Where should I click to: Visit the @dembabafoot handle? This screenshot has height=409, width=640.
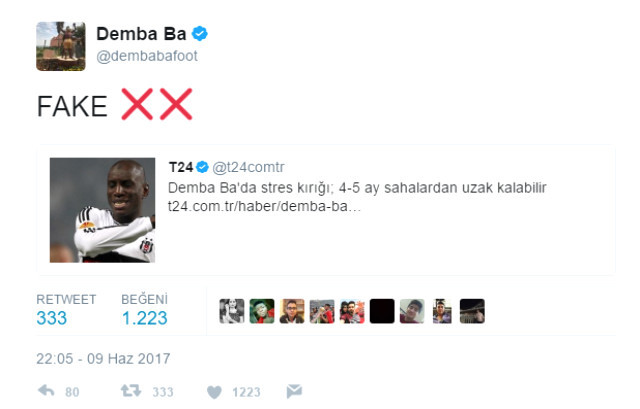[147, 56]
